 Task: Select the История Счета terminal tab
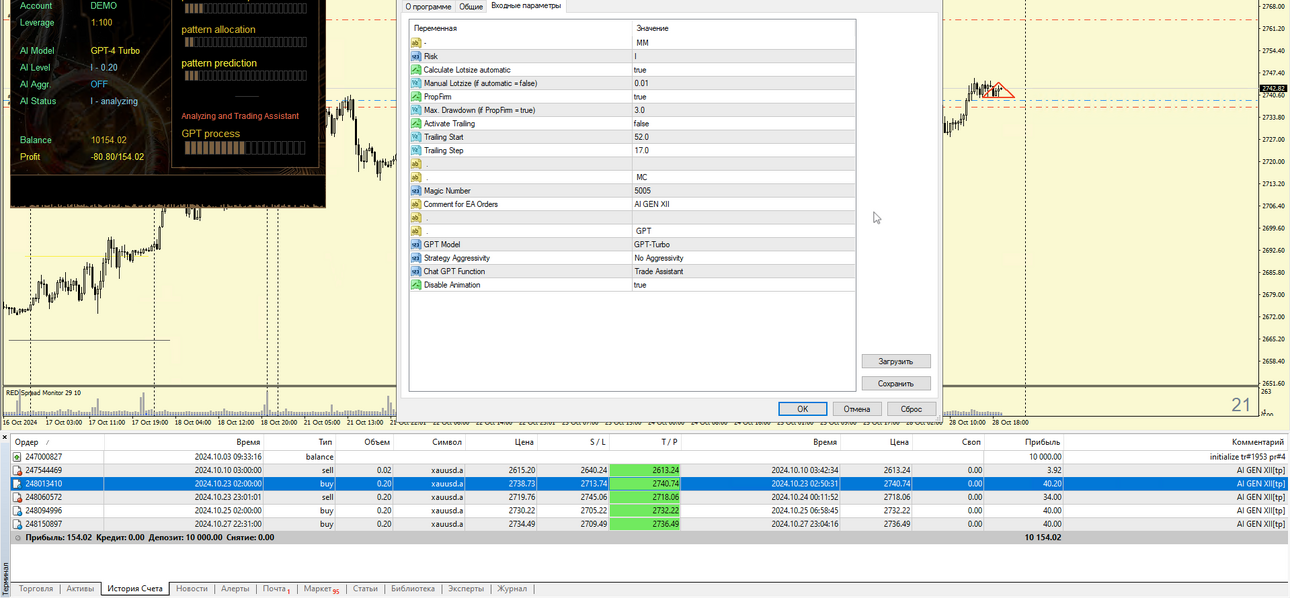135,589
